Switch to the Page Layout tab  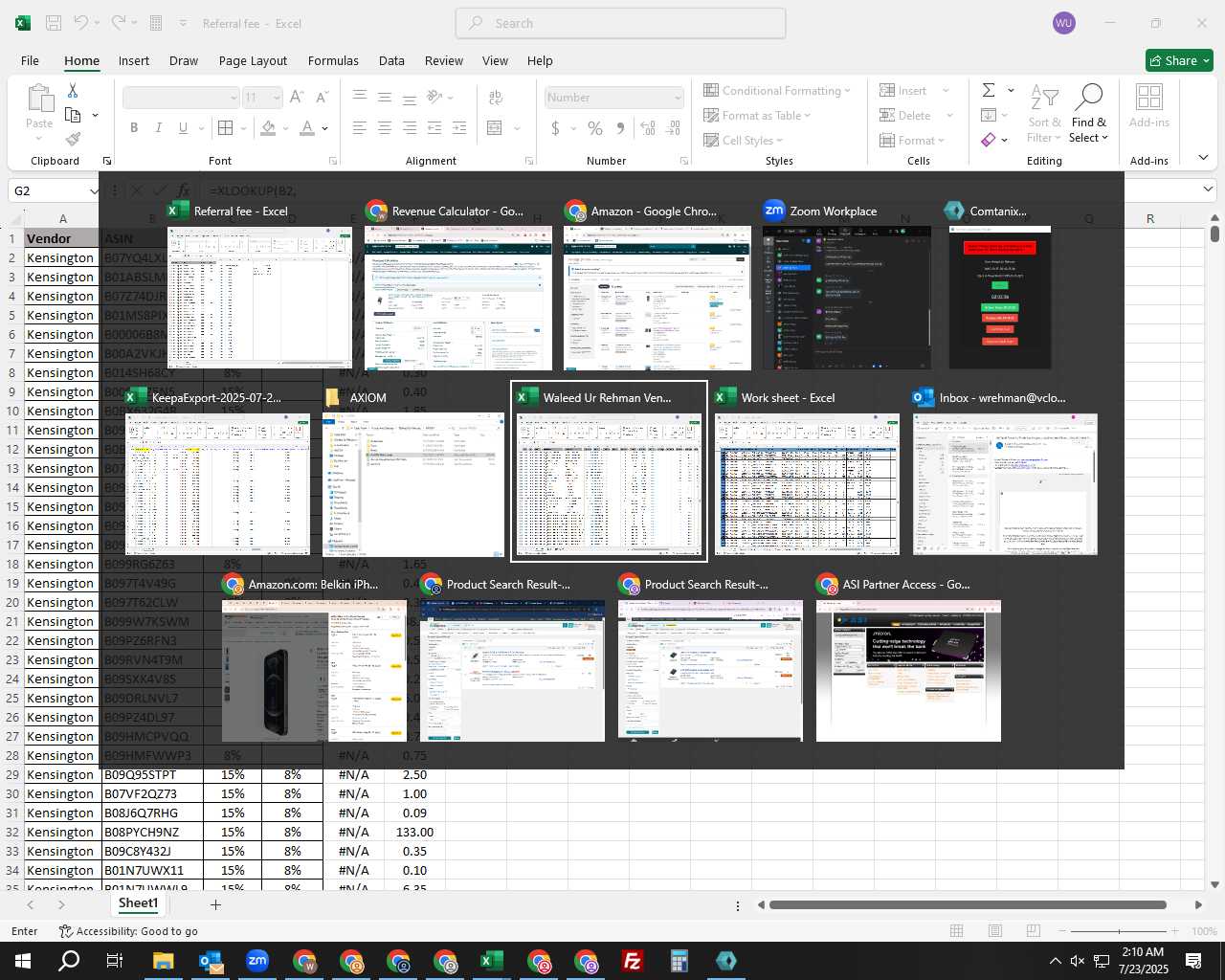[253, 60]
